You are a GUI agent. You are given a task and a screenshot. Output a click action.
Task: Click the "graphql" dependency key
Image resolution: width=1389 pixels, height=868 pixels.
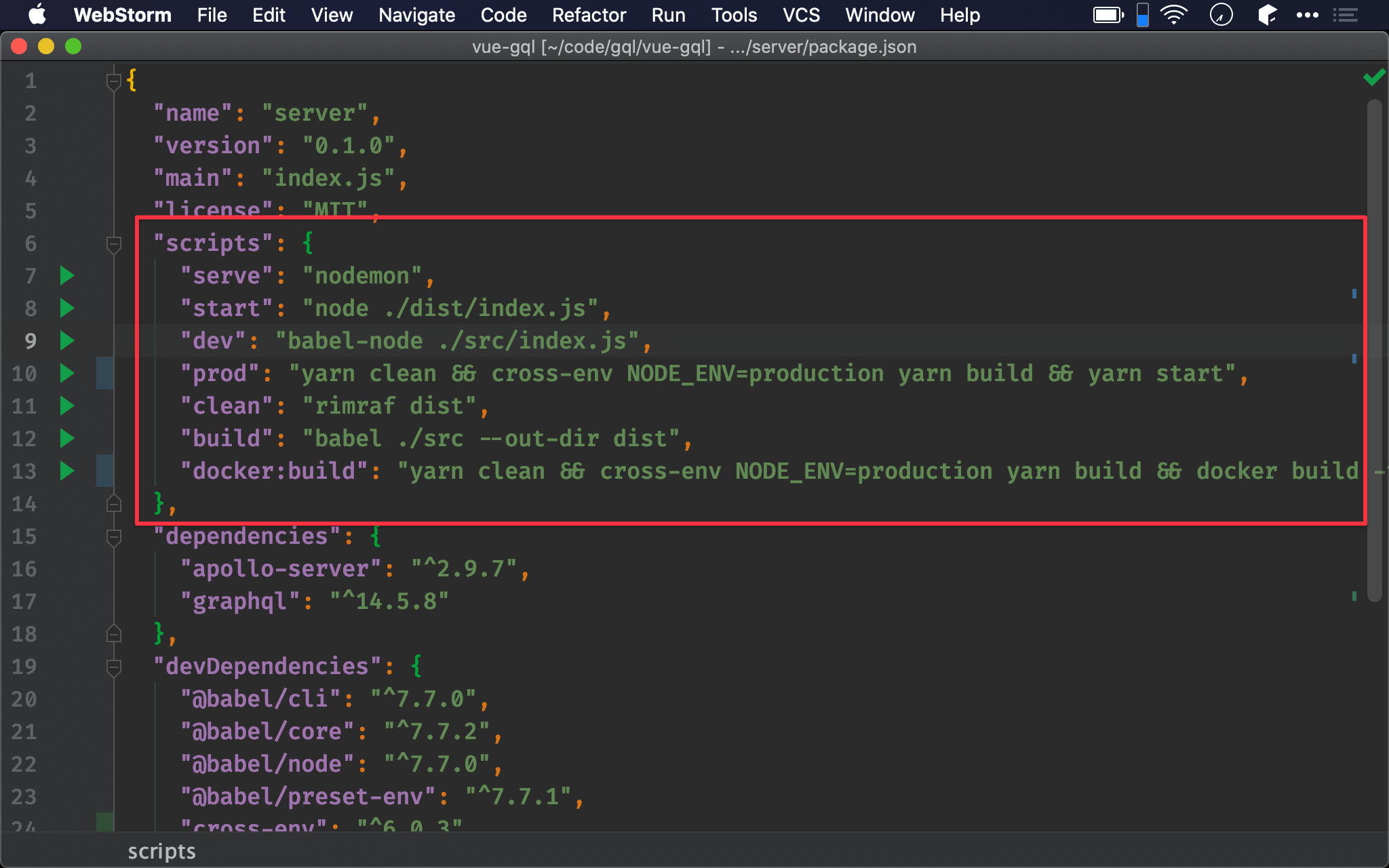tap(241, 601)
